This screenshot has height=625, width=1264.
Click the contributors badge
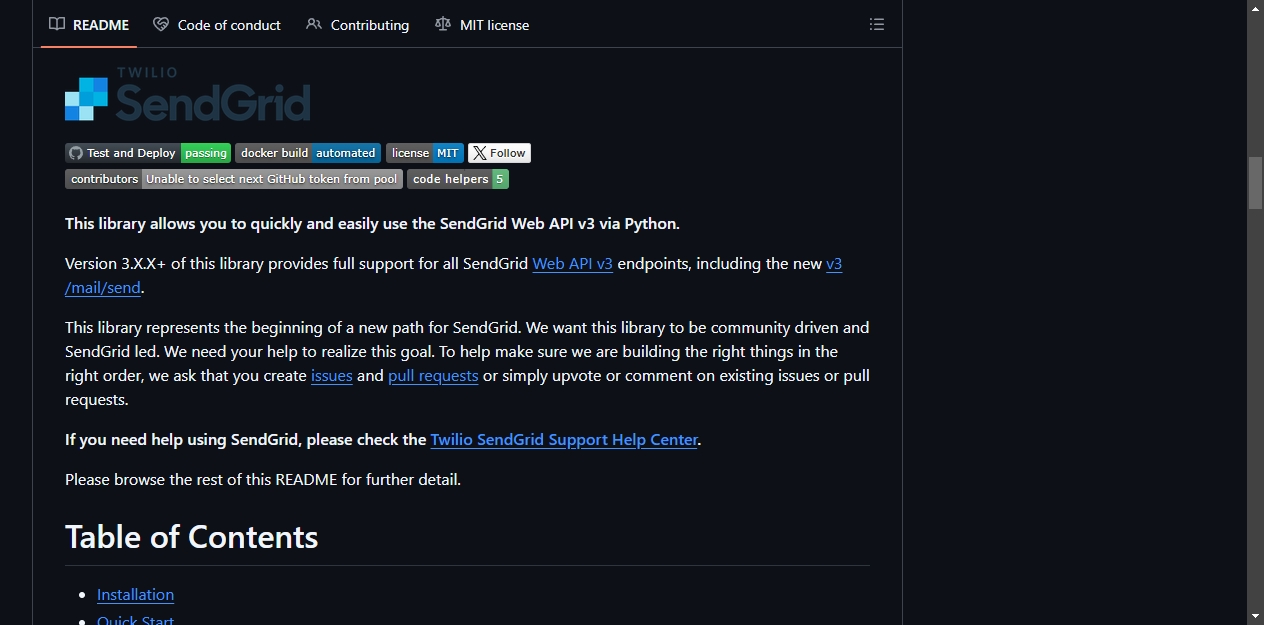234,179
